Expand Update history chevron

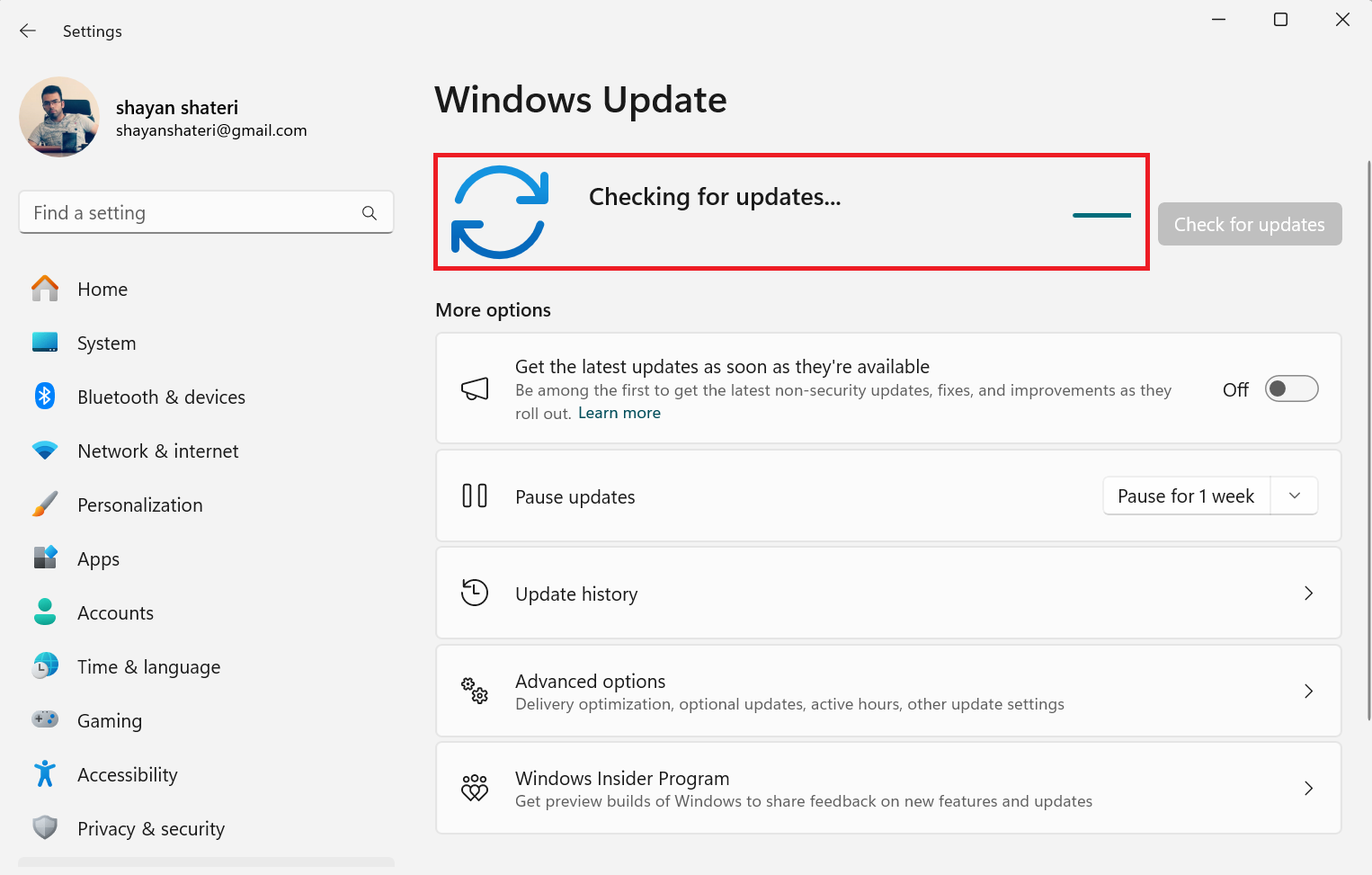1309,593
